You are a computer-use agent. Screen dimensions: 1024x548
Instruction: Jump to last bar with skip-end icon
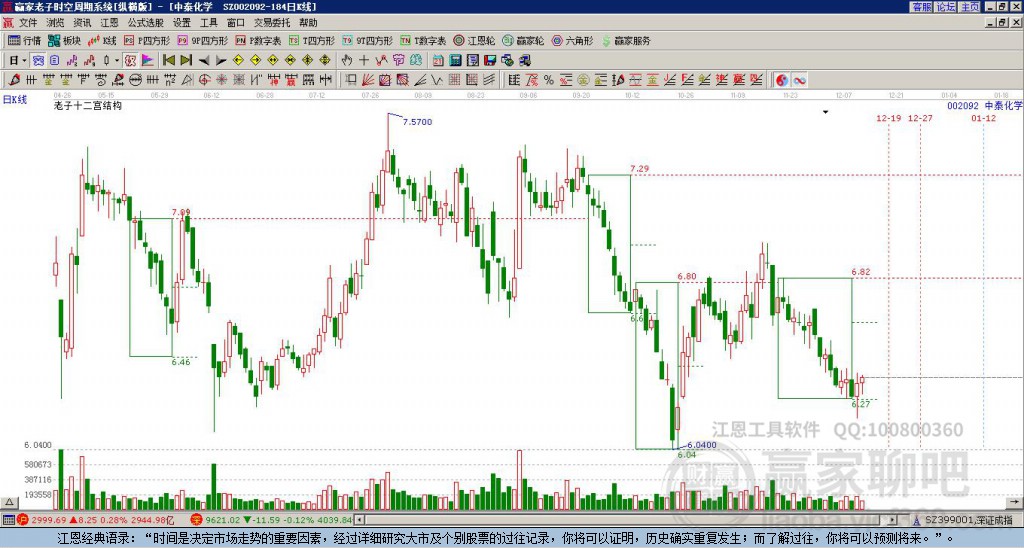coord(186,61)
